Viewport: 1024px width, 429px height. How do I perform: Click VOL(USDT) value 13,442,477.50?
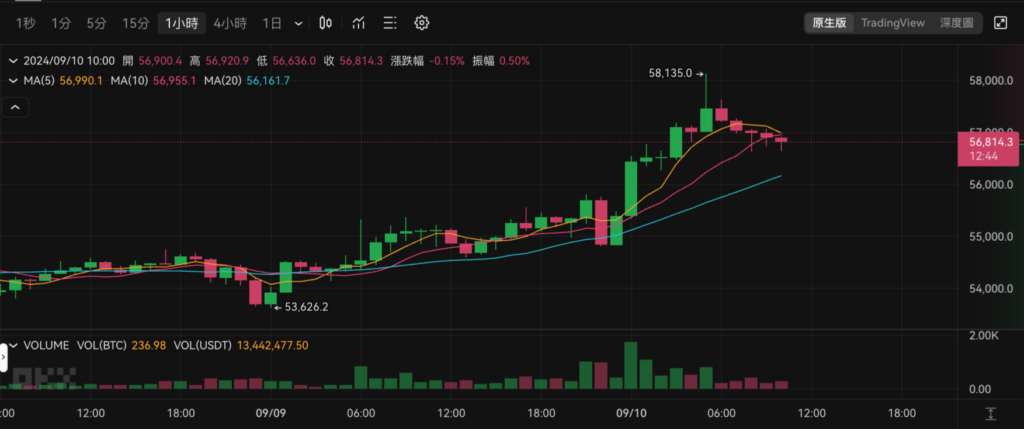click(272, 345)
